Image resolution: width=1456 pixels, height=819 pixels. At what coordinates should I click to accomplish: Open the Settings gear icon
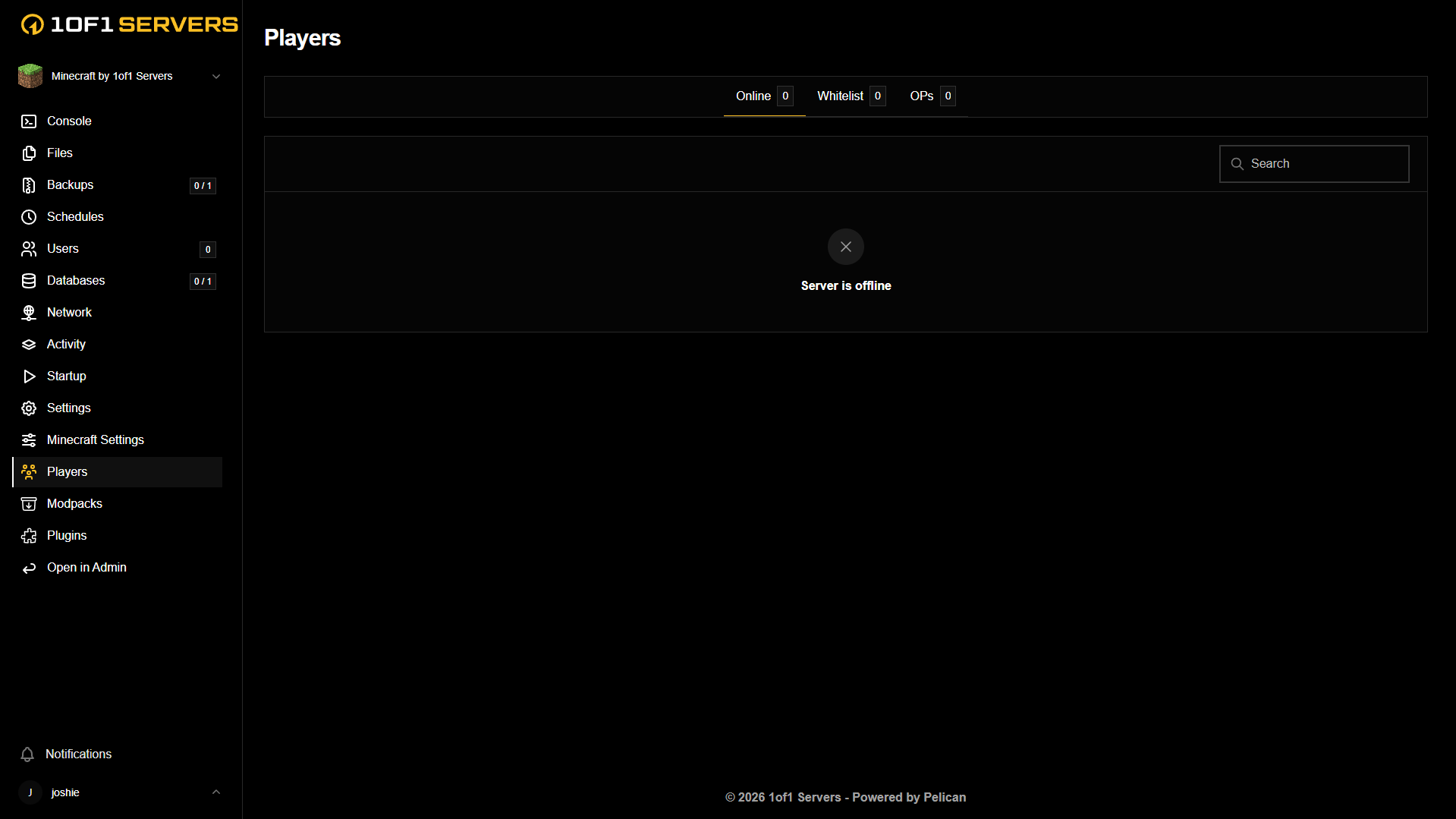coord(29,408)
